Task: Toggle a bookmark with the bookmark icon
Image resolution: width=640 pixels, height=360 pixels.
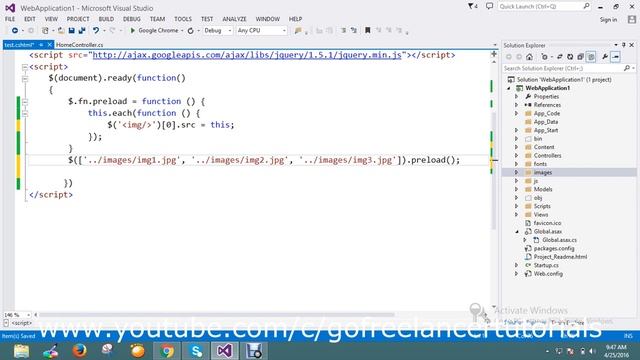Action: [367, 31]
